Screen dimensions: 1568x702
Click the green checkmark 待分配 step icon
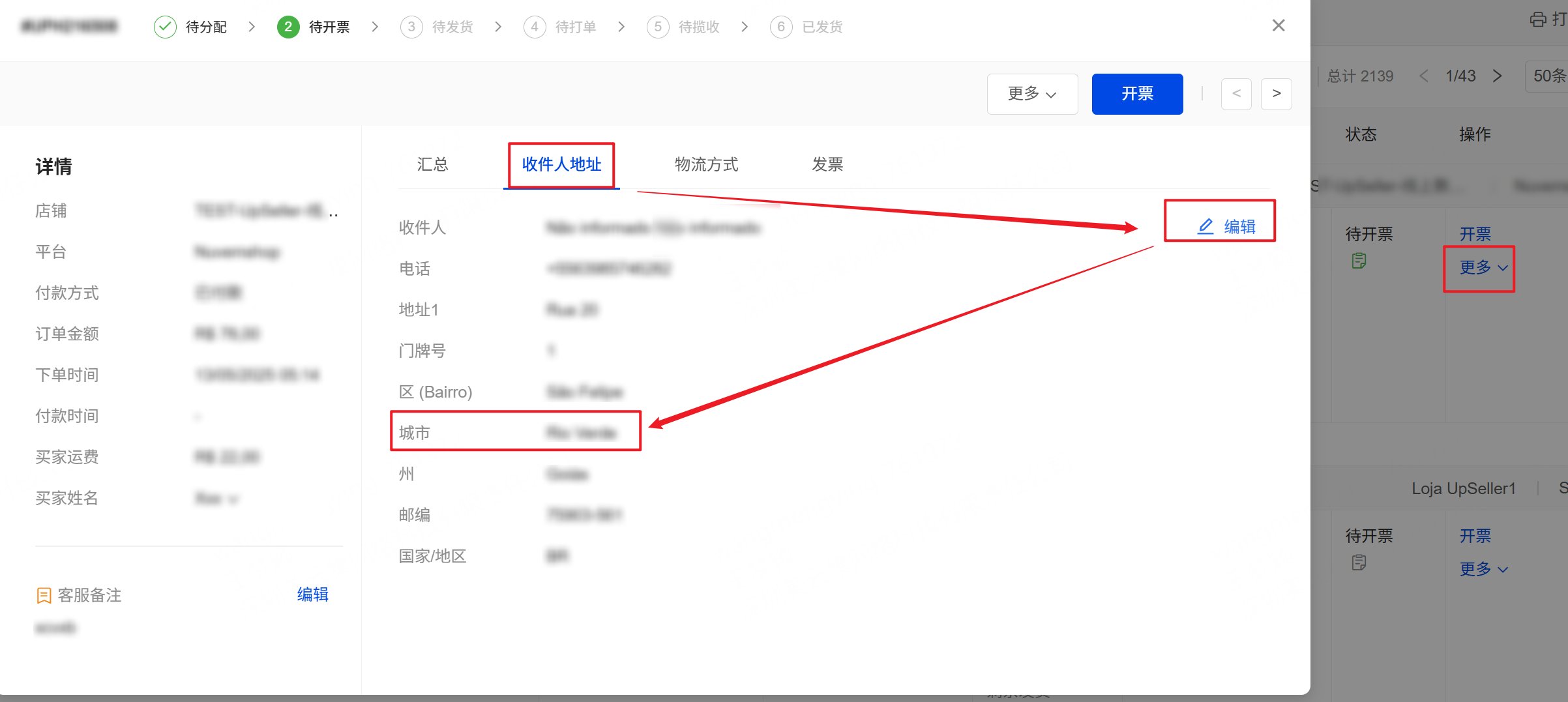click(x=165, y=27)
